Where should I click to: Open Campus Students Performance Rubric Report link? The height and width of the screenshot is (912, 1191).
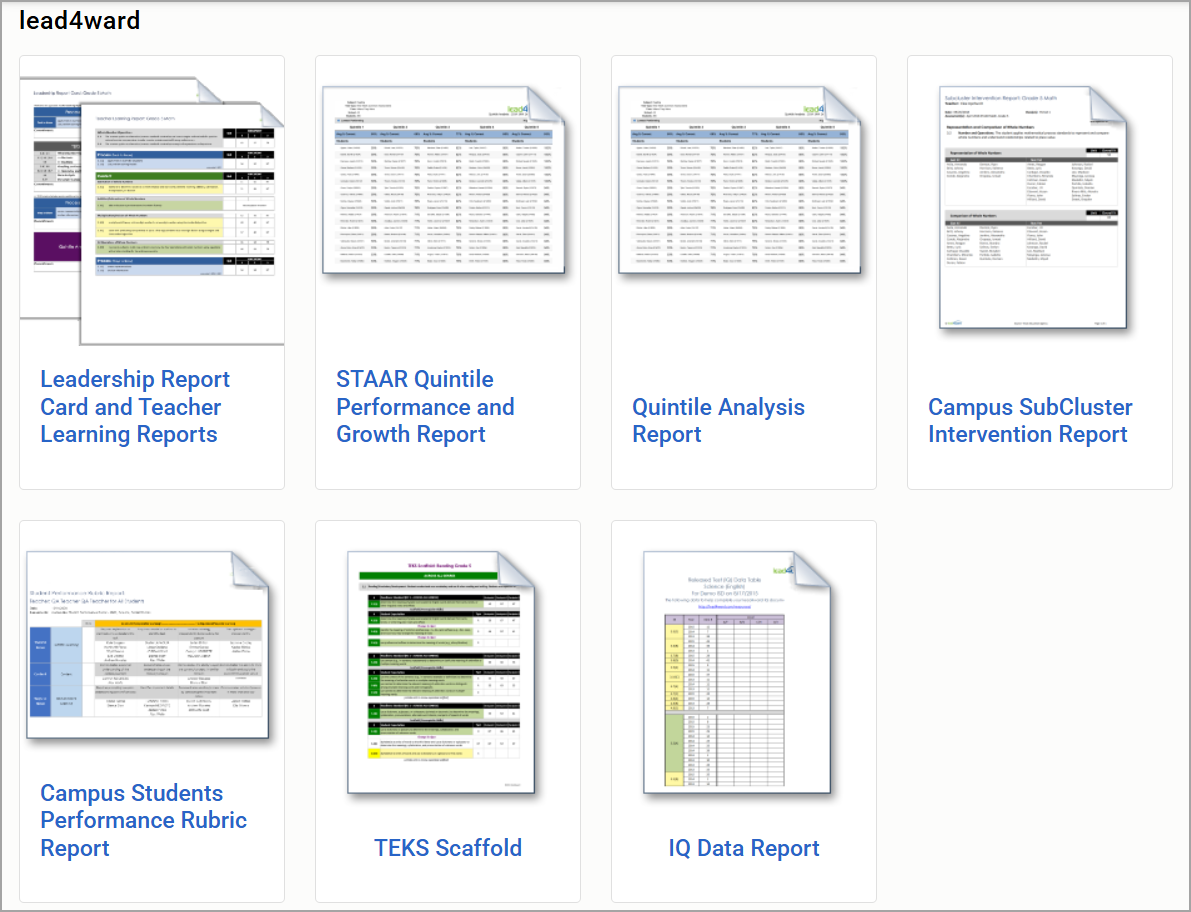coord(144,820)
